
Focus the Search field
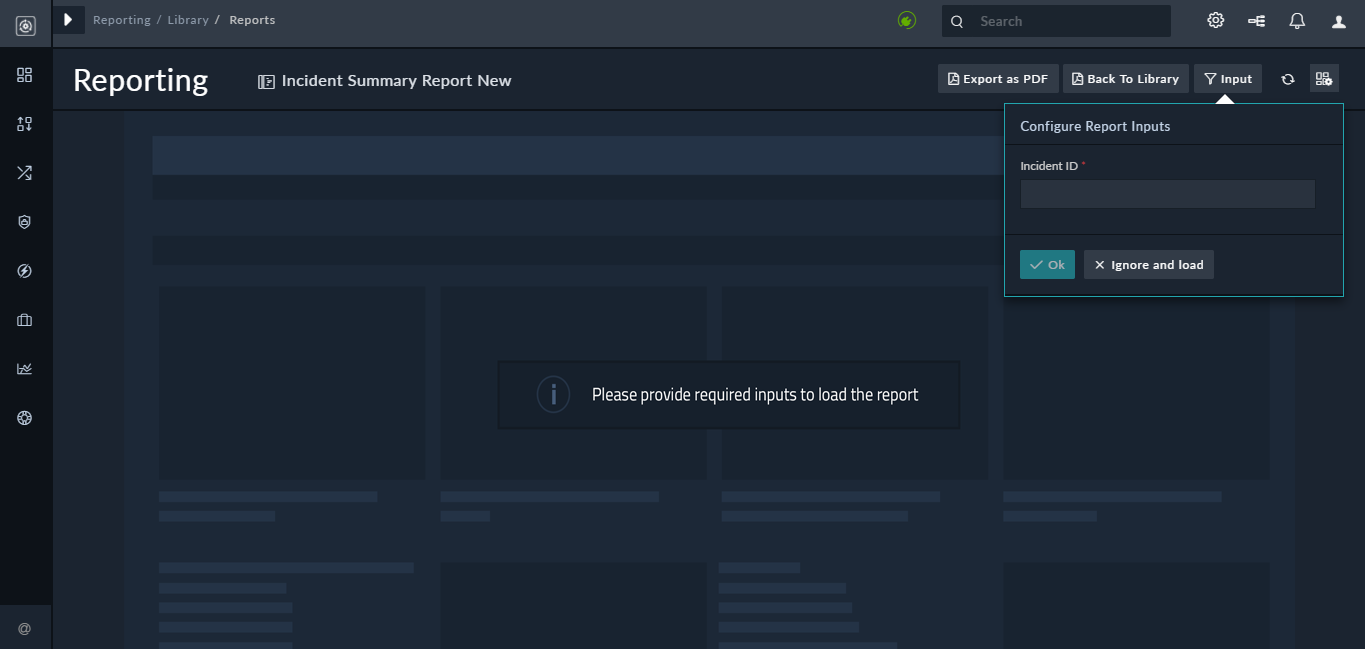1056,21
